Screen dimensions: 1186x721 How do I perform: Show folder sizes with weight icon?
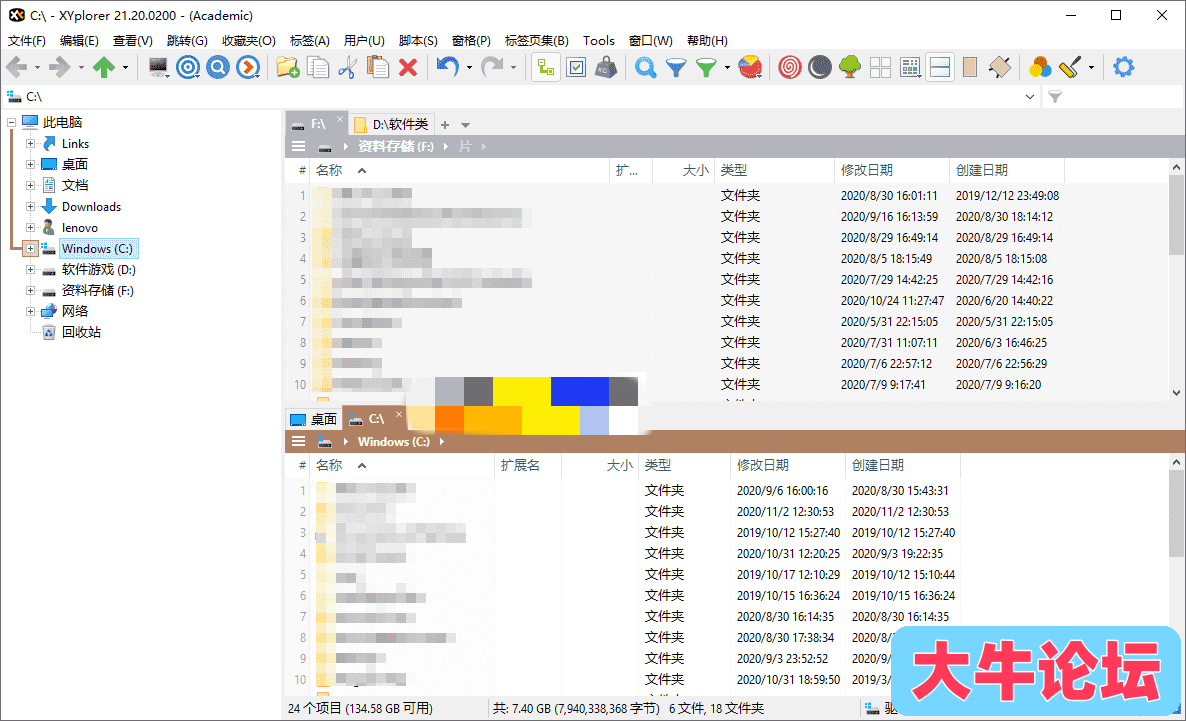click(x=606, y=67)
